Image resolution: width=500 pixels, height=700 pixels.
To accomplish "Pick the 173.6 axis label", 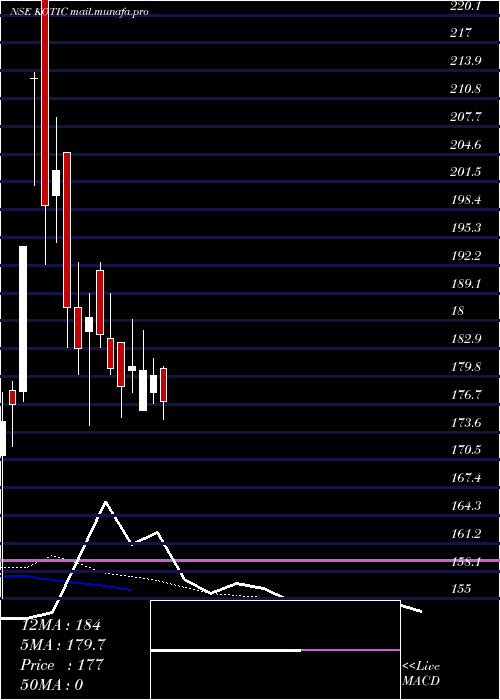I will point(465,422).
